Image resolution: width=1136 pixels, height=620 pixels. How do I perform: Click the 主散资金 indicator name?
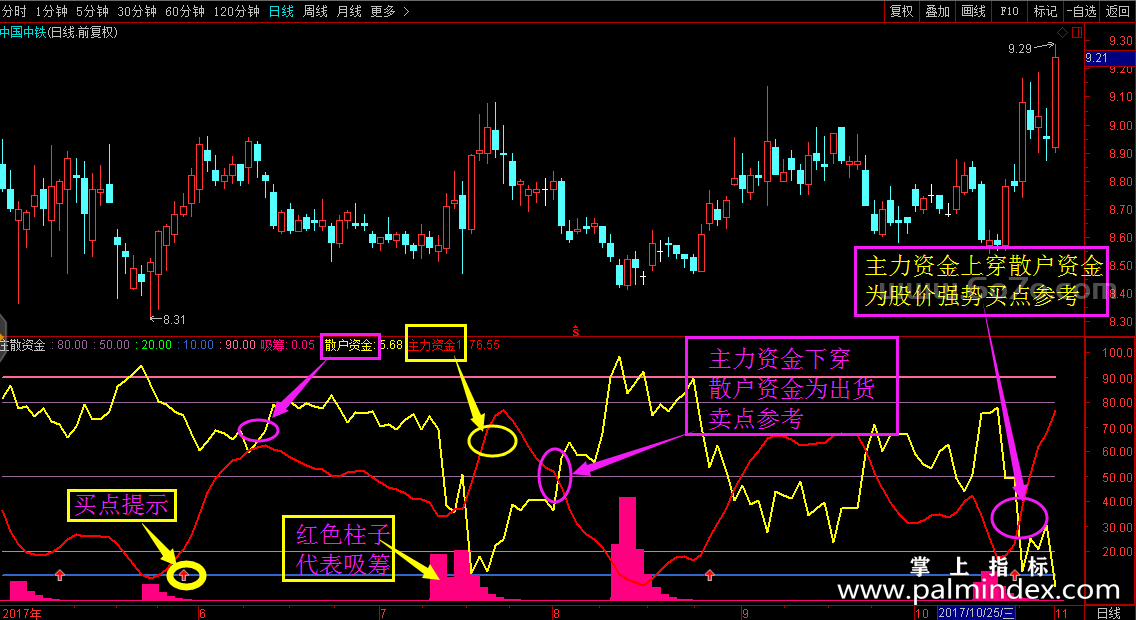click(x=22, y=345)
